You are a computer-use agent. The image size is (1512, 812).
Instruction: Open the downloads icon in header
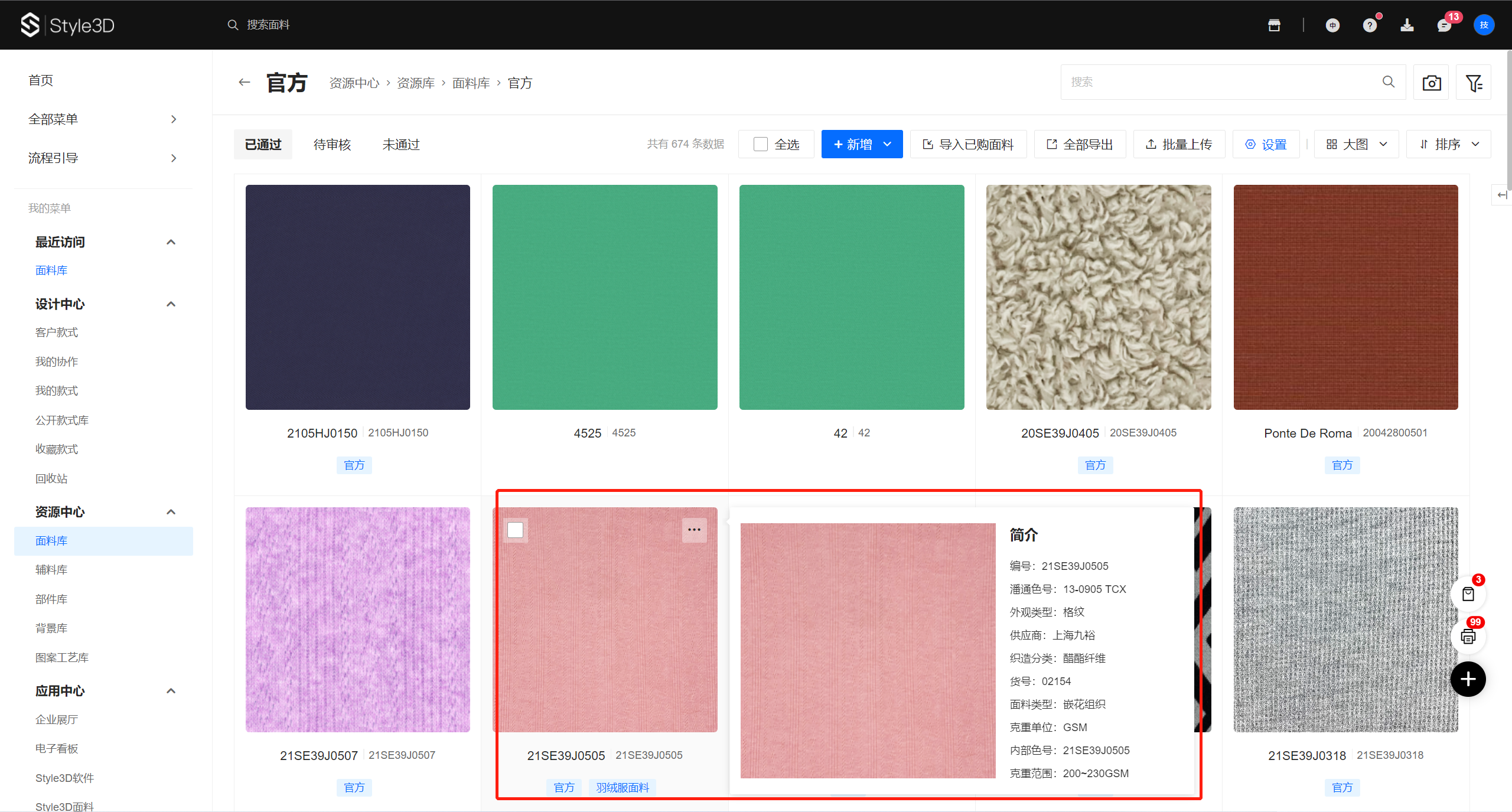[1407, 25]
